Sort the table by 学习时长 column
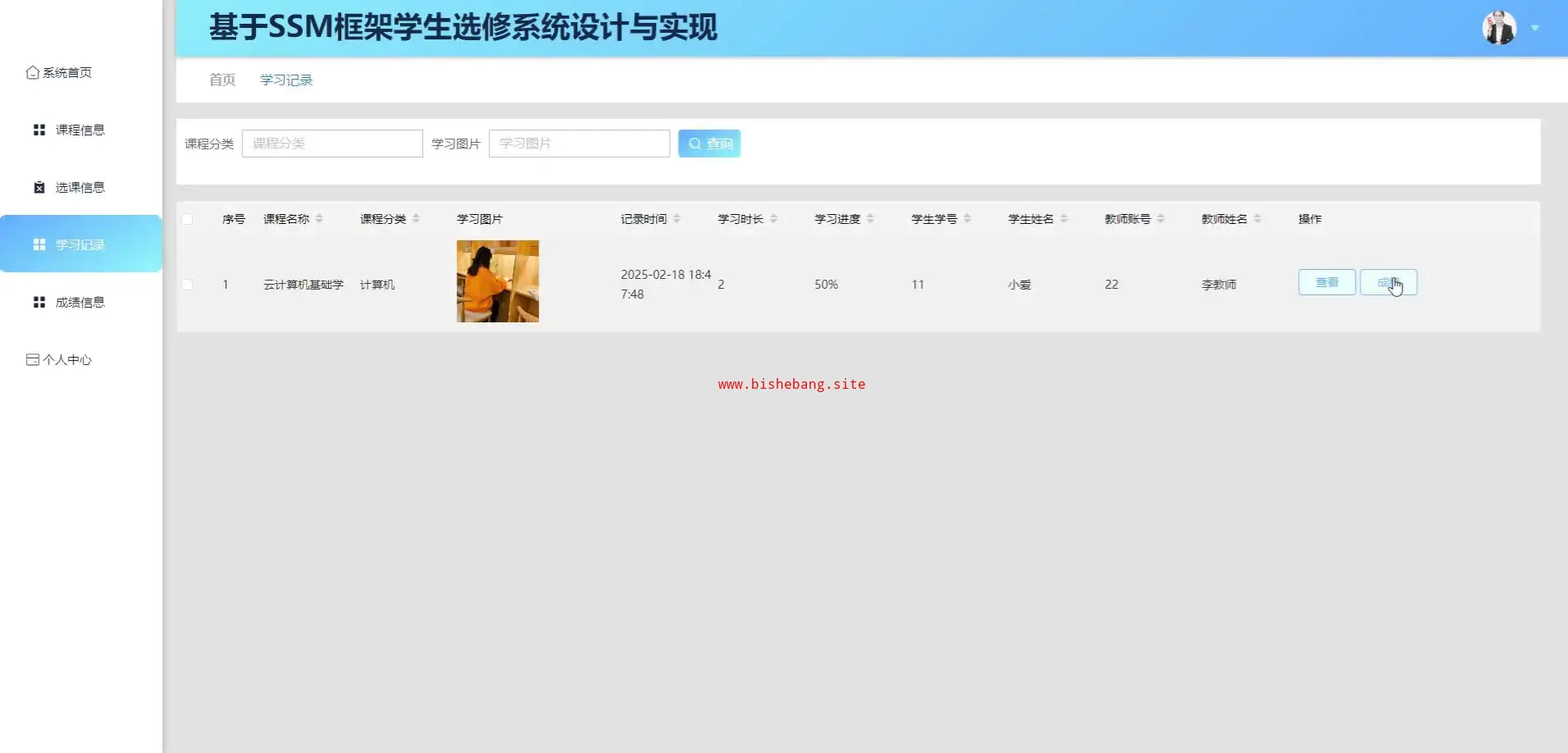Screen dimensions: 1568x753 tap(773, 219)
